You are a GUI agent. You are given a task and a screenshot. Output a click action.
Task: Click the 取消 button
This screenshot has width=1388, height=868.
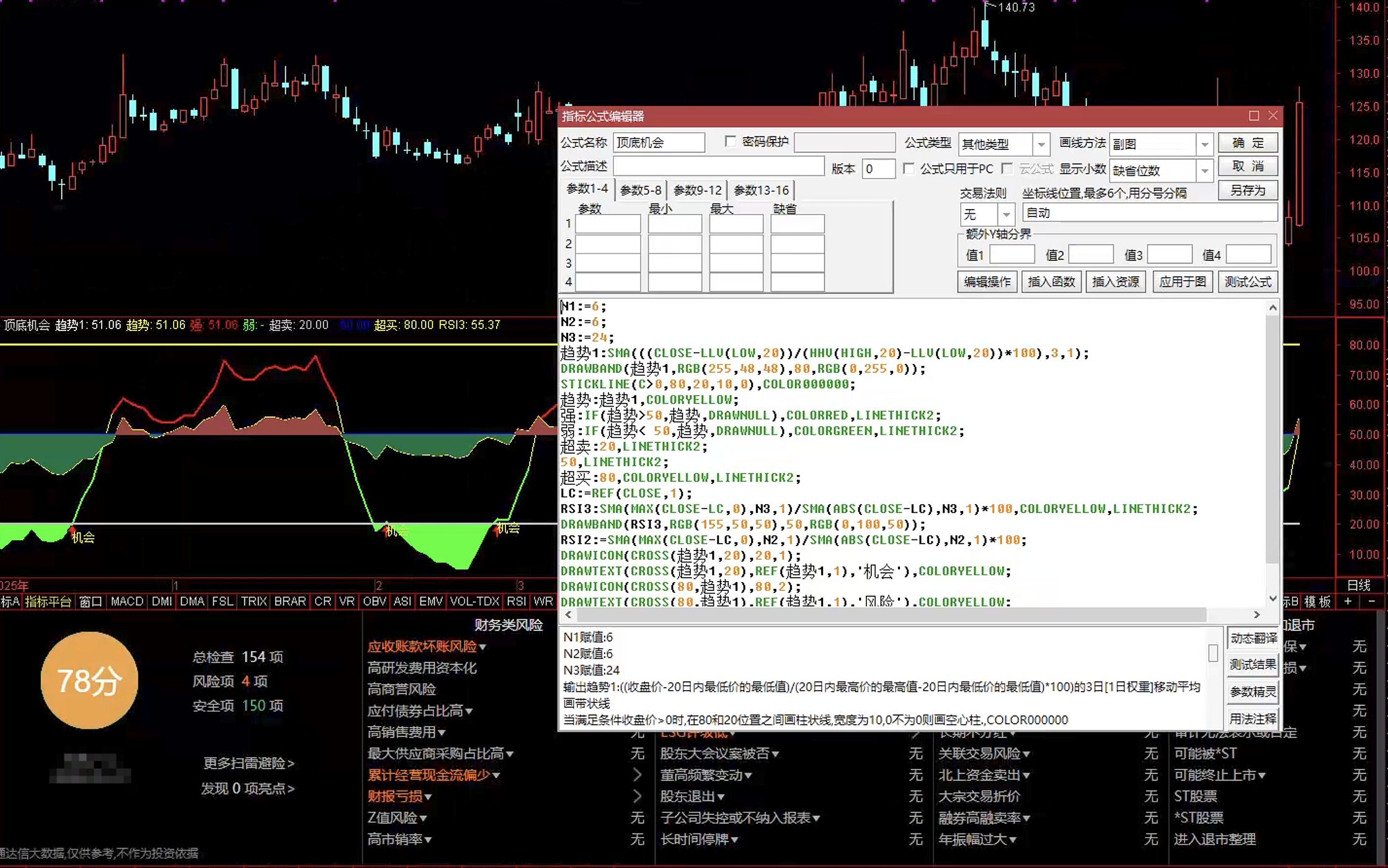[1248, 166]
